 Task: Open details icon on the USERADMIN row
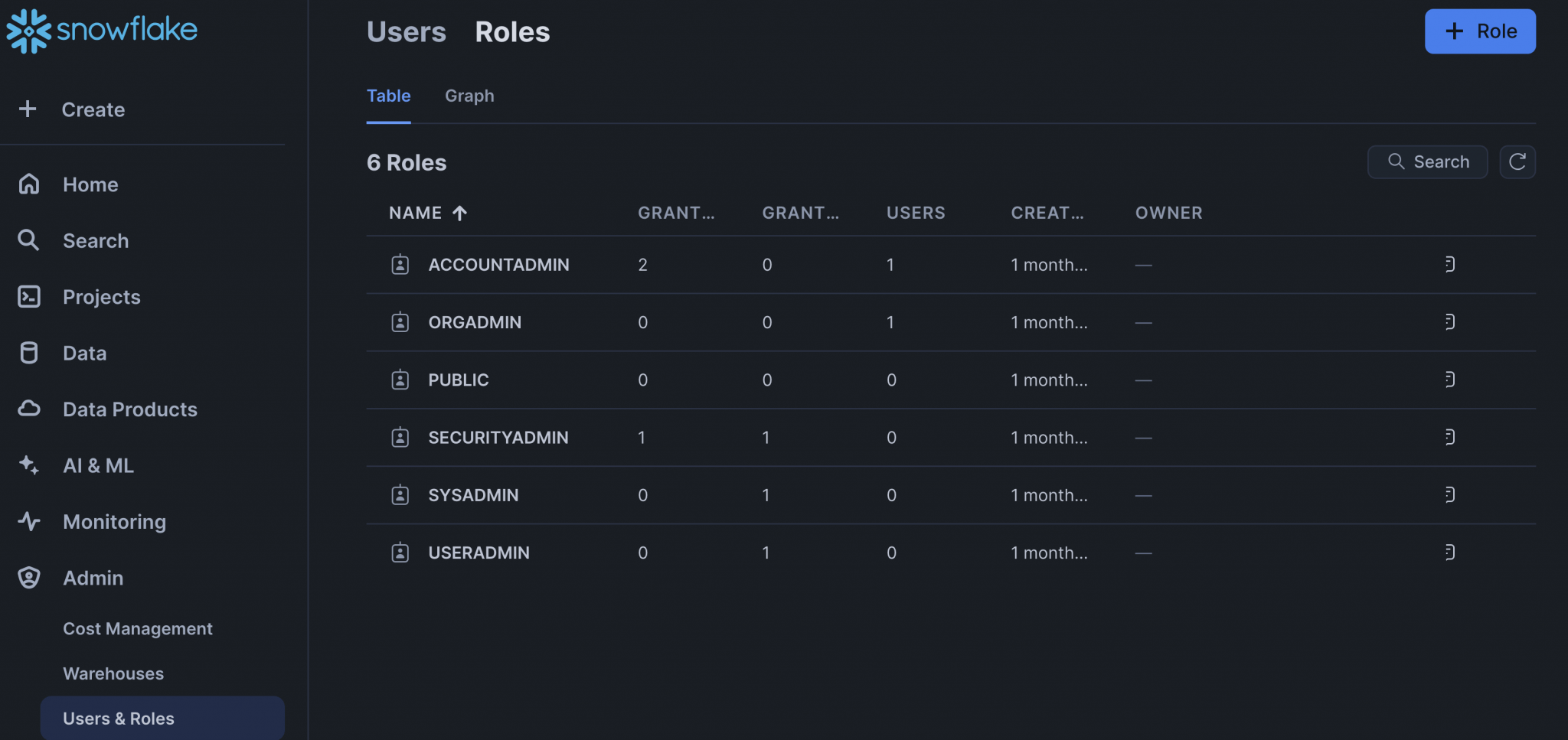(1449, 553)
